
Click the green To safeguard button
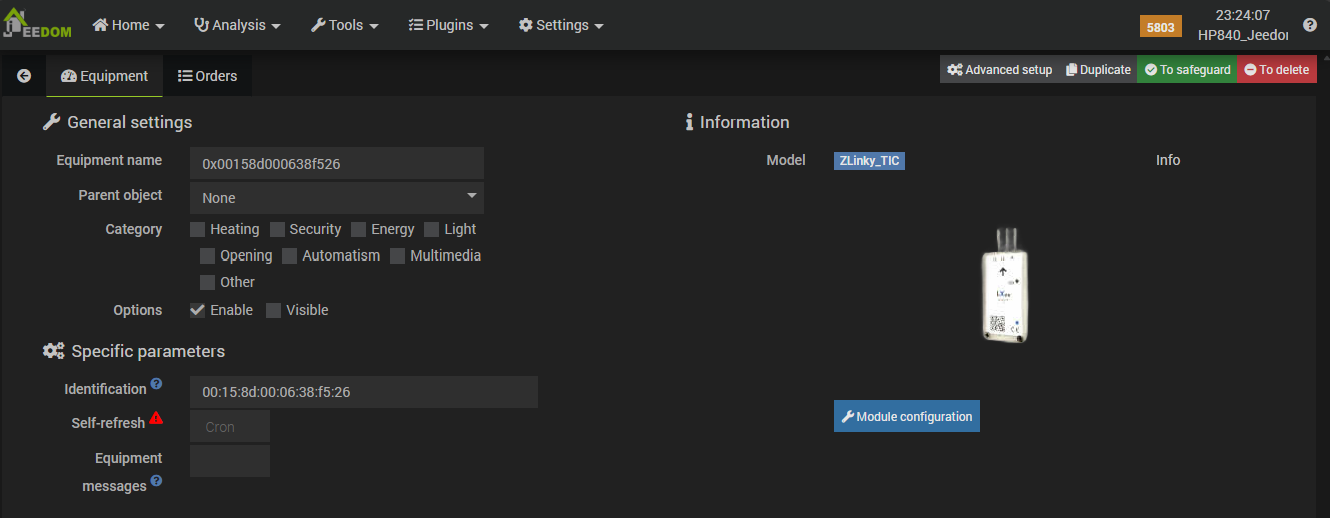coord(1187,70)
